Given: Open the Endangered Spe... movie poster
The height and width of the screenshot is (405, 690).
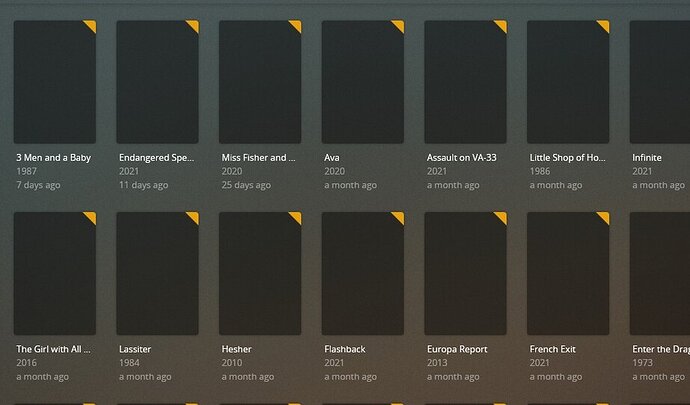Looking at the screenshot, I should [x=158, y=82].
